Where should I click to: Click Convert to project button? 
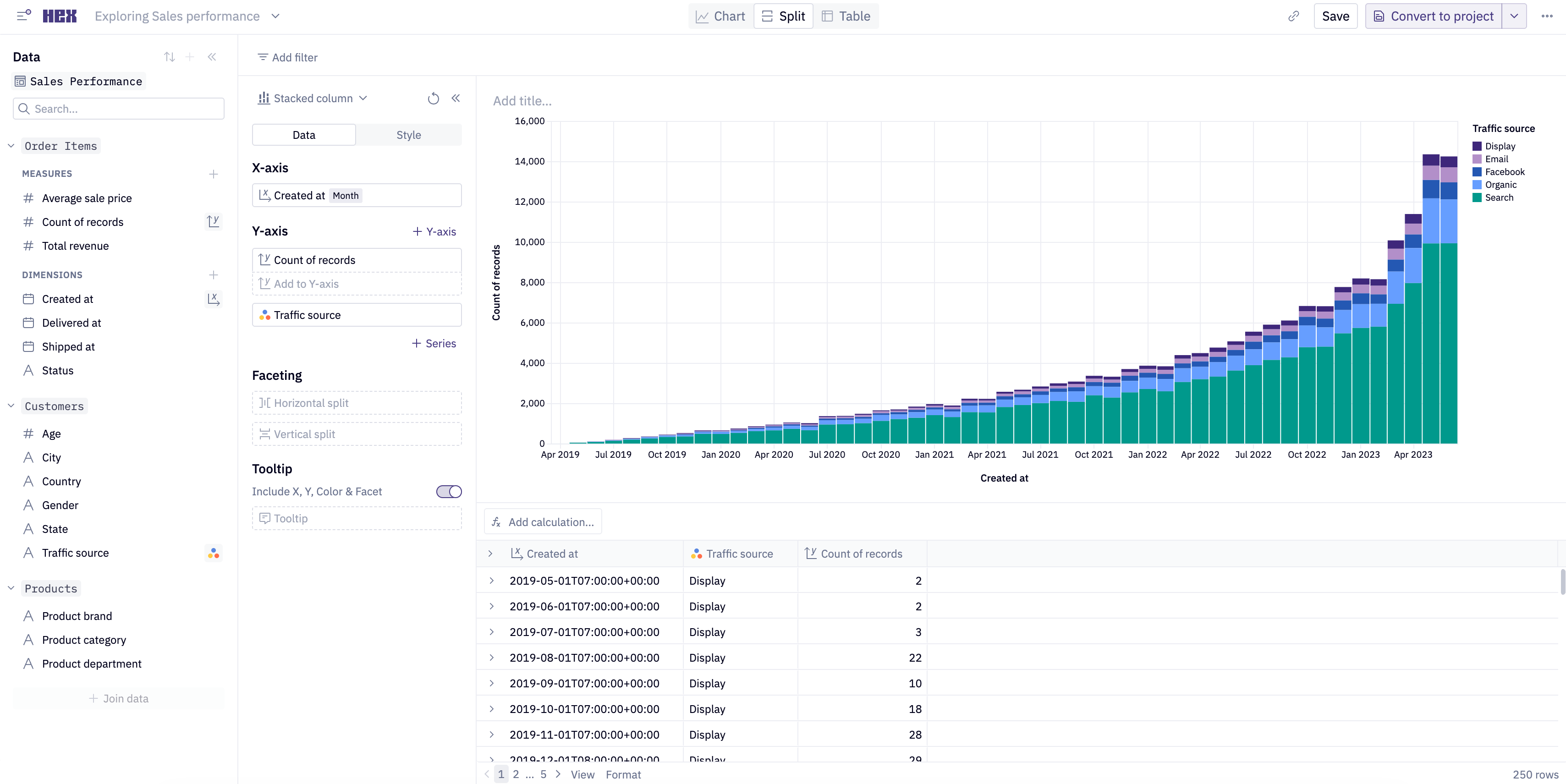[1434, 16]
